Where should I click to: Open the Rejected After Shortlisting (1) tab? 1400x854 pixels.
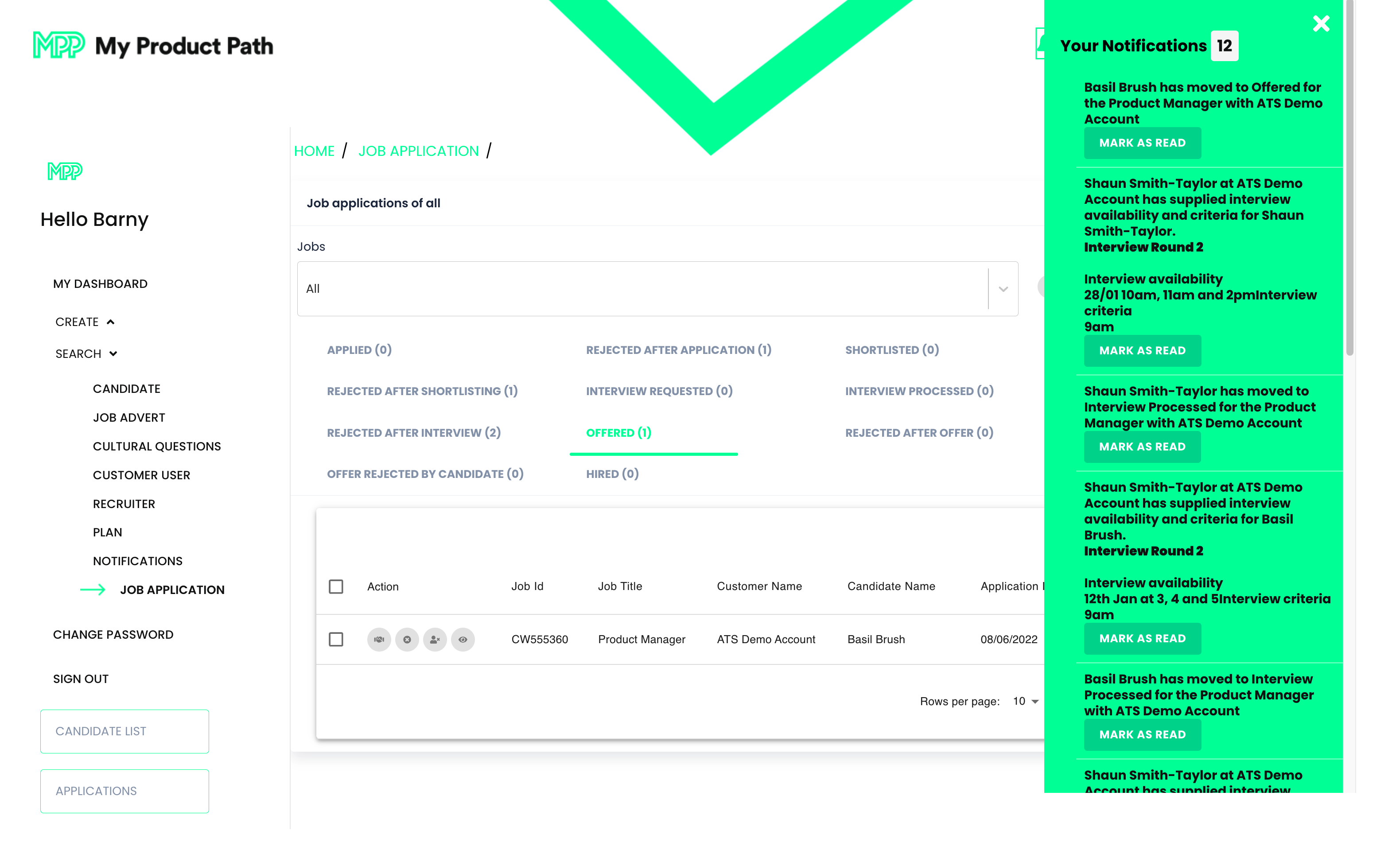[x=422, y=391]
